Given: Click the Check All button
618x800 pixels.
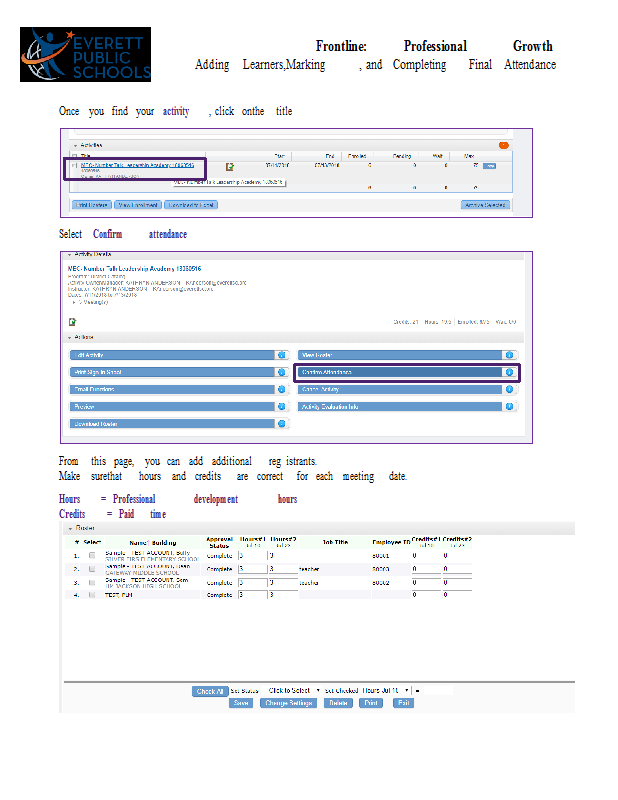Looking at the screenshot, I should tap(210, 691).
